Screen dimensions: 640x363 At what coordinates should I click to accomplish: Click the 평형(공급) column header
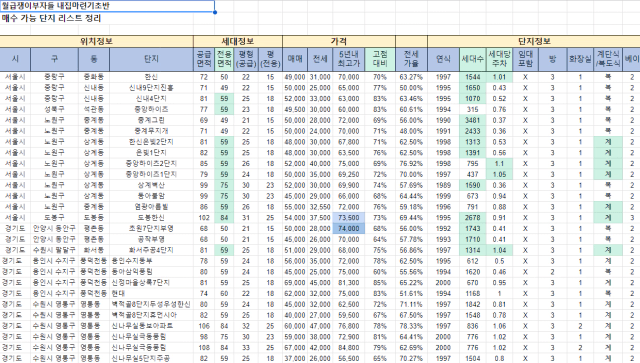coord(246,59)
